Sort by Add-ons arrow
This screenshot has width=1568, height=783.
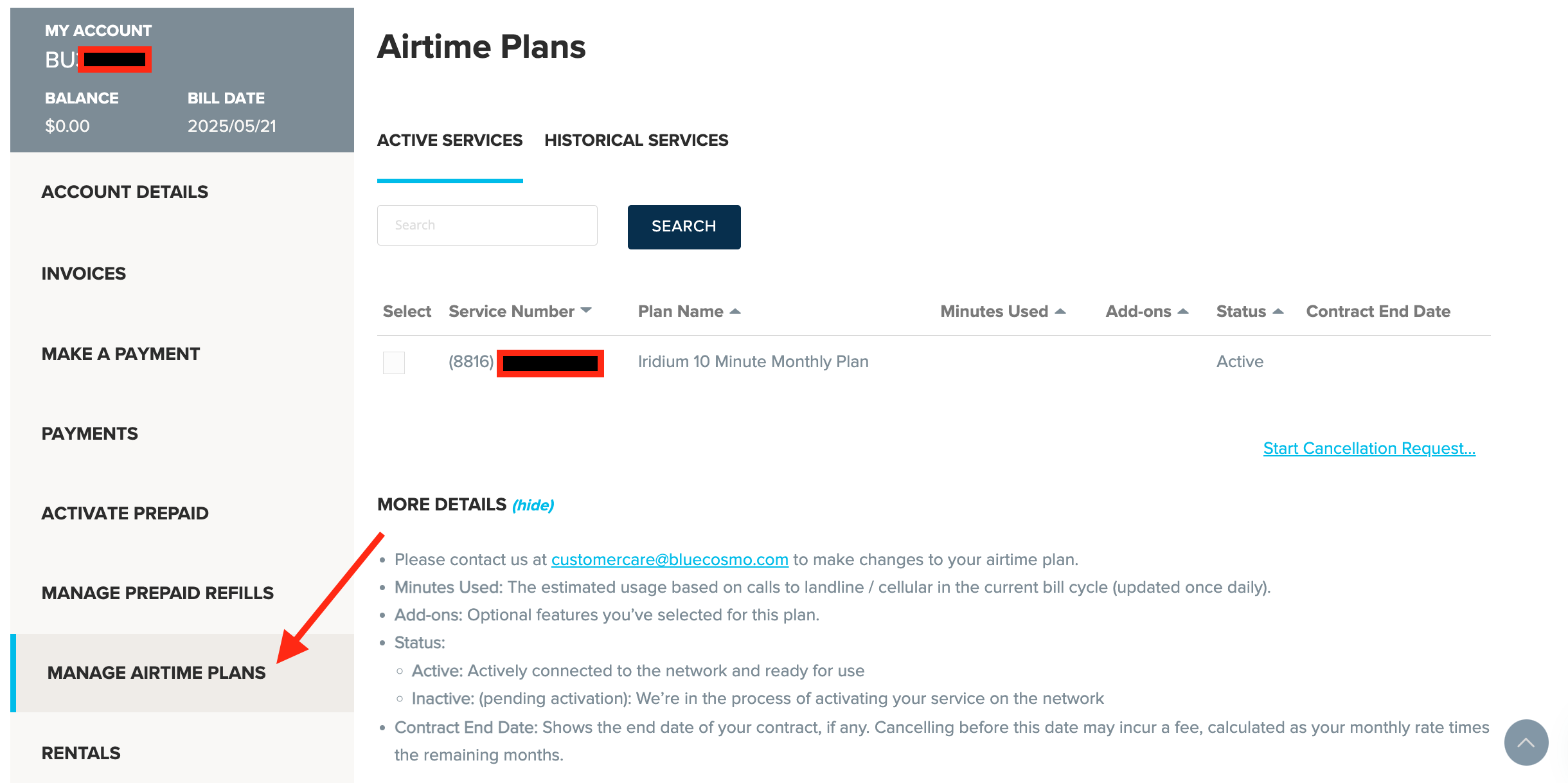coord(1183,311)
